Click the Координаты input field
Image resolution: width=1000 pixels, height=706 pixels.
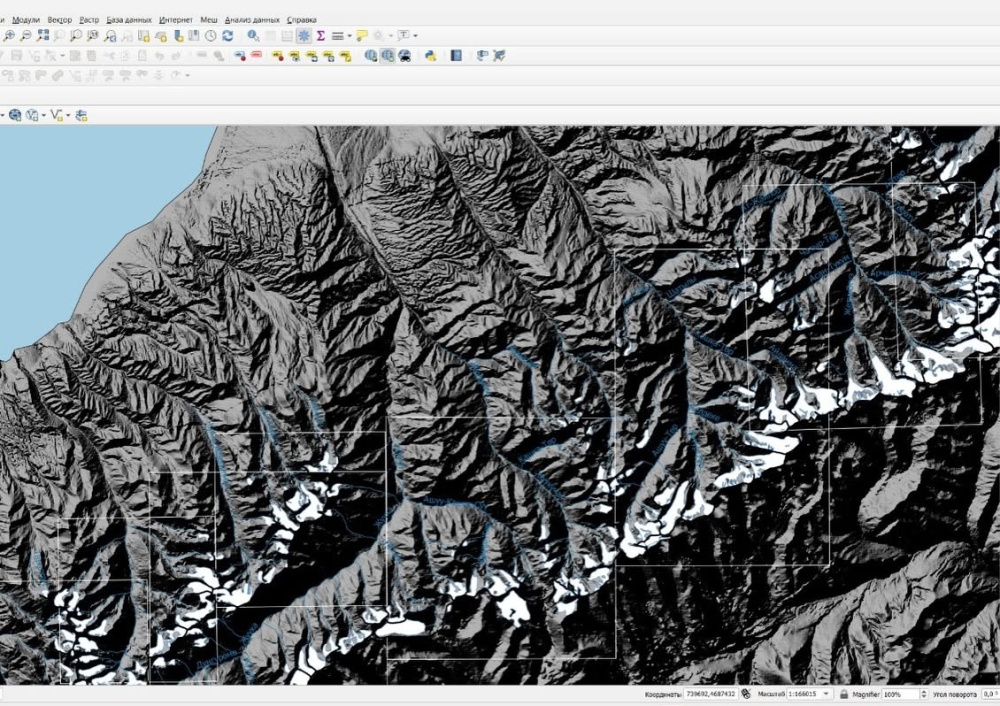coord(710,694)
